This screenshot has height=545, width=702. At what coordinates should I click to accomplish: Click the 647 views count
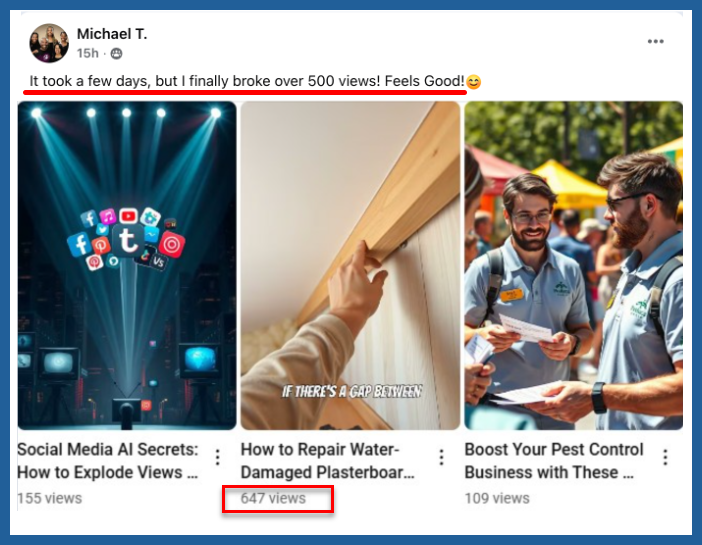pos(273,498)
